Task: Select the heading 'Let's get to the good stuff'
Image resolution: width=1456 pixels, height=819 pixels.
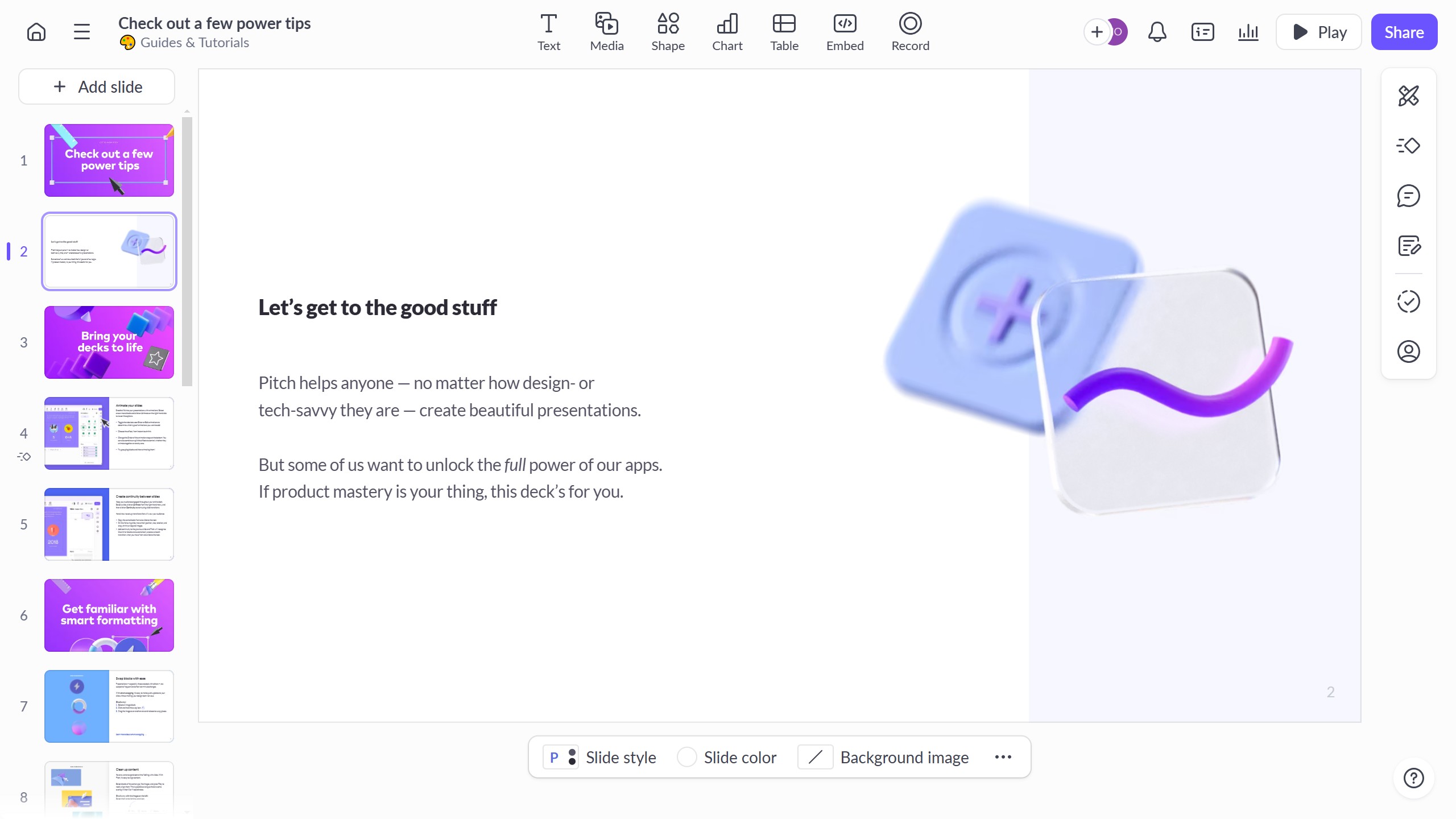Action: click(x=378, y=308)
